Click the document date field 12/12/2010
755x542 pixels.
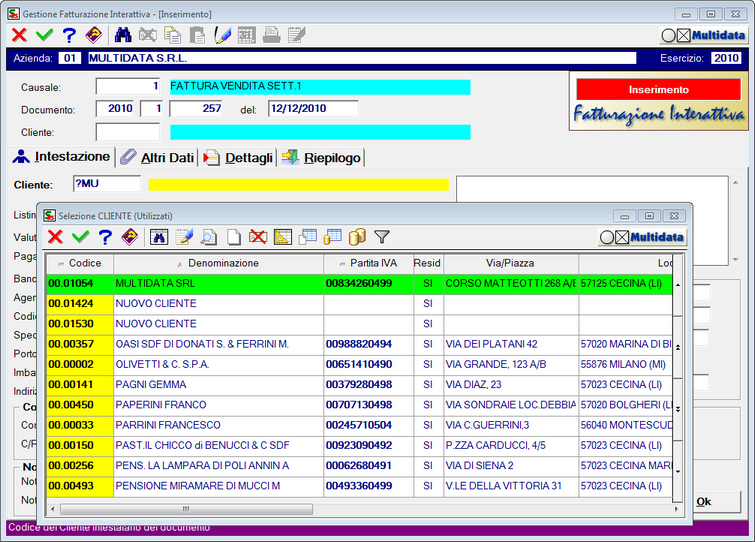[313, 109]
